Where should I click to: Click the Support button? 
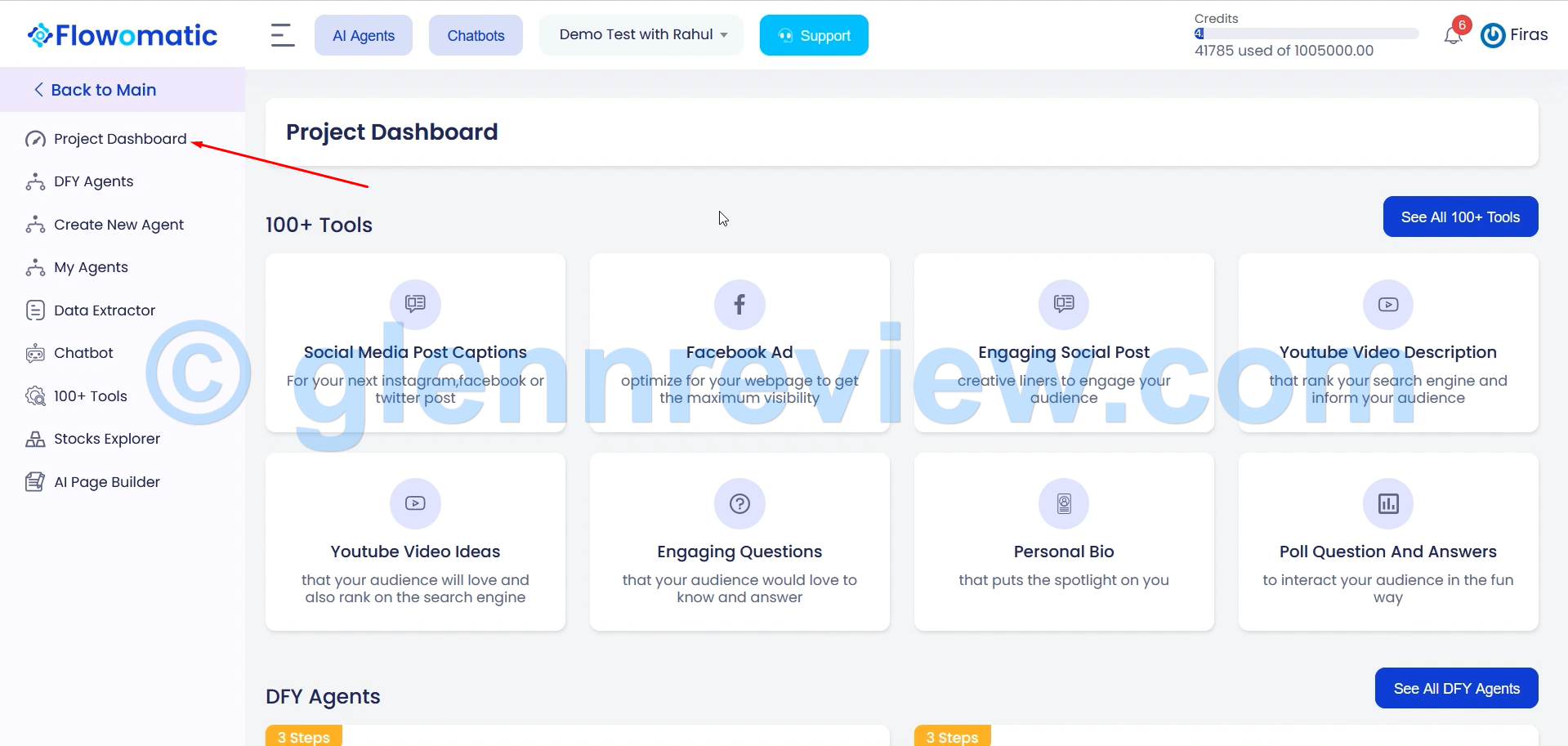tap(814, 35)
